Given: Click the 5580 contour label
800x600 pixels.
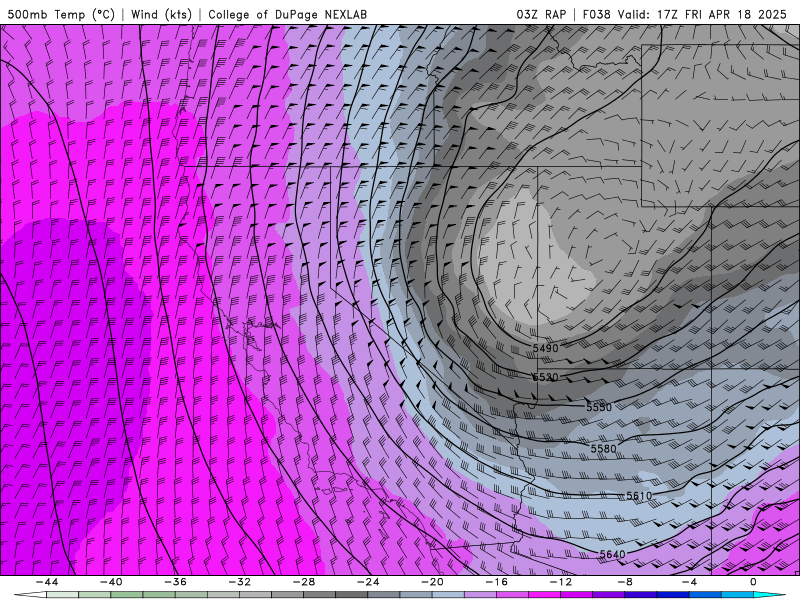Looking at the screenshot, I should click(604, 448).
